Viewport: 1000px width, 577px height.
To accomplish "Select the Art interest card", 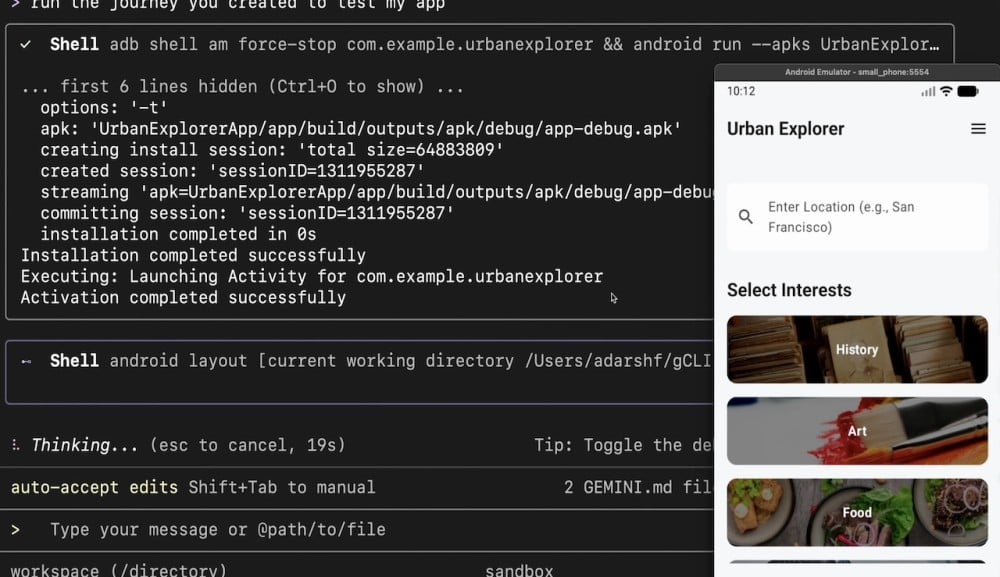I will [857, 431].
